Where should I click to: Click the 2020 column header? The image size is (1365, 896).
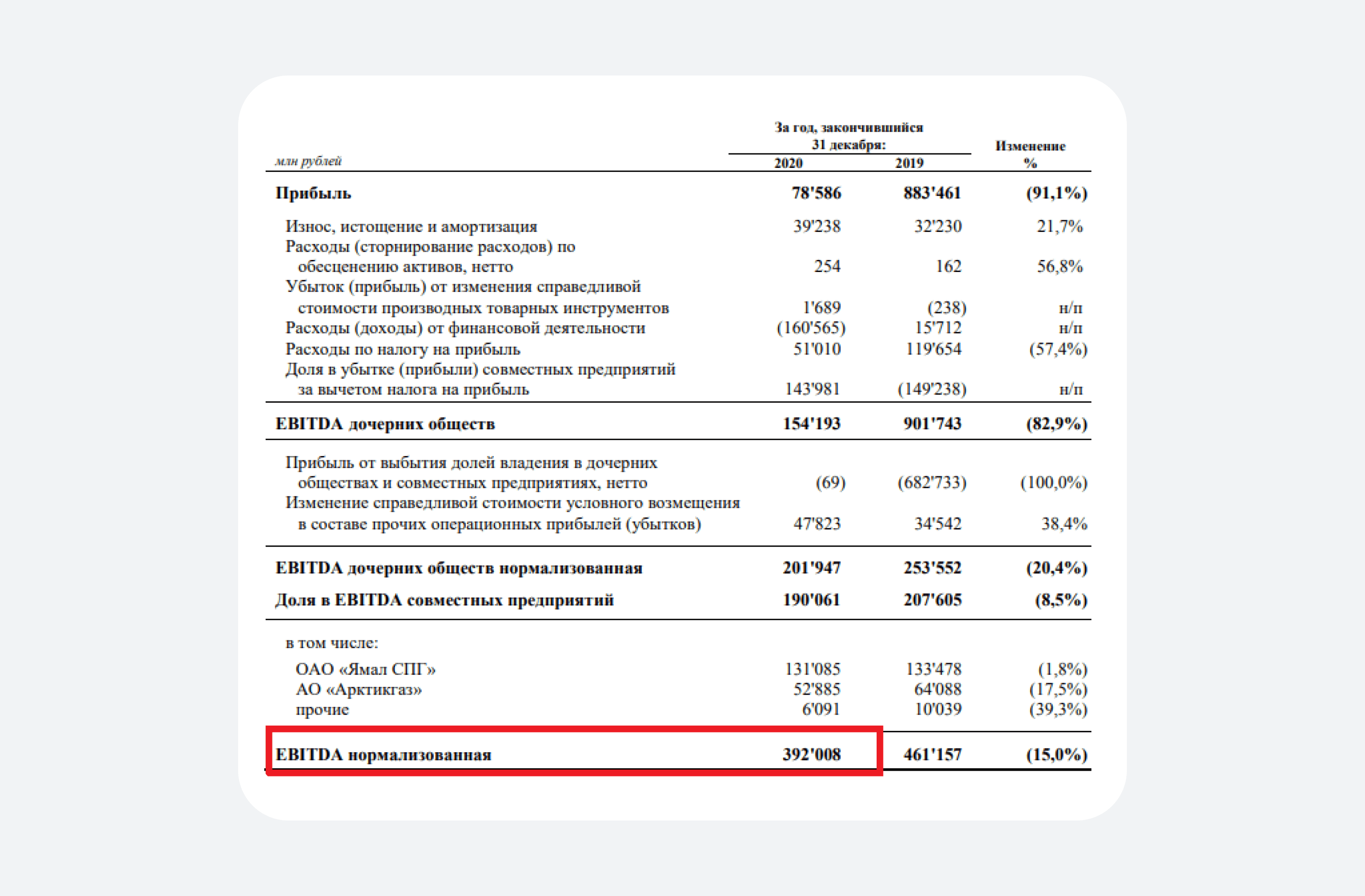pyautogui.click(x=788, y=163)
